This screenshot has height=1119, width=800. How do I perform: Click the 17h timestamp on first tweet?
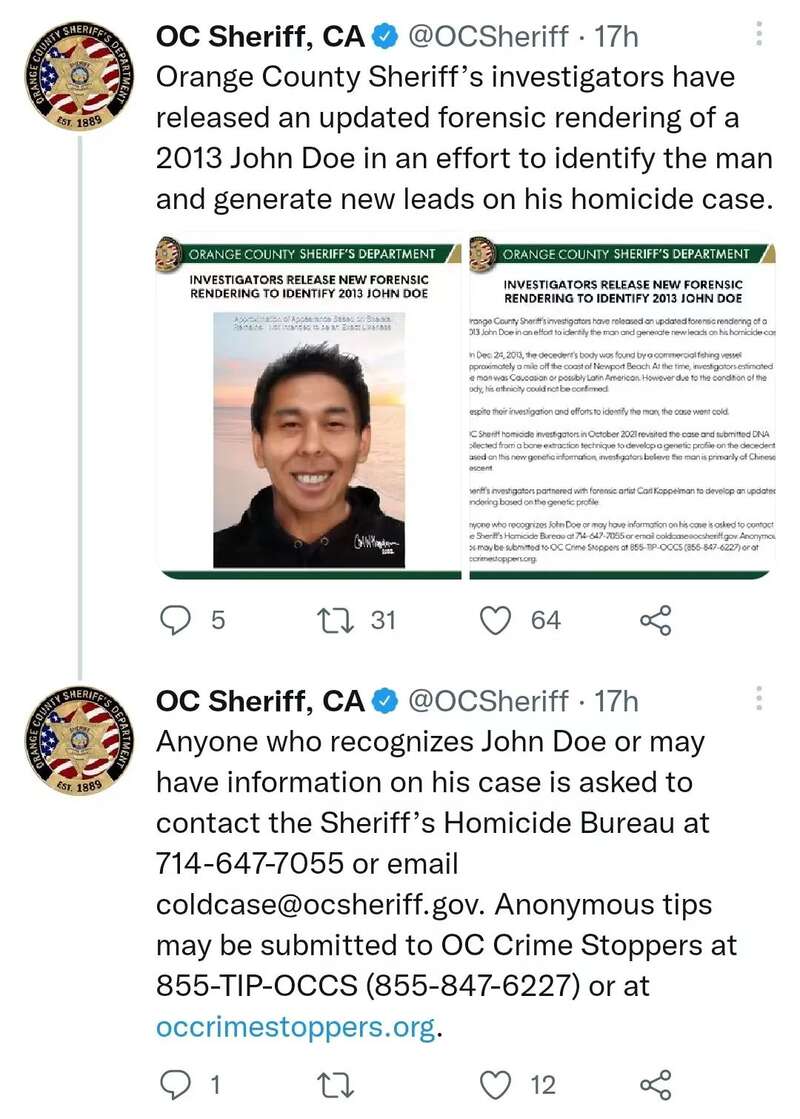[617, 38]
